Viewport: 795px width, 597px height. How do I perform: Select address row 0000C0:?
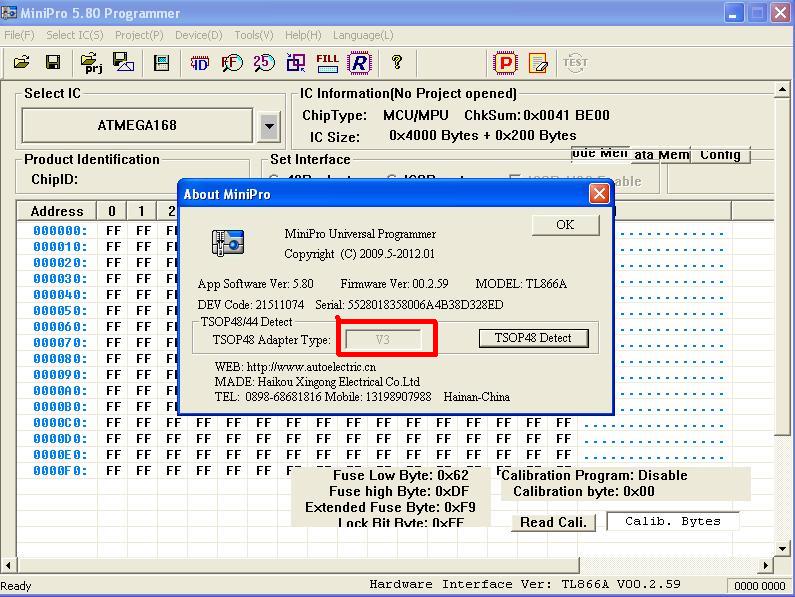coord(60,423)
